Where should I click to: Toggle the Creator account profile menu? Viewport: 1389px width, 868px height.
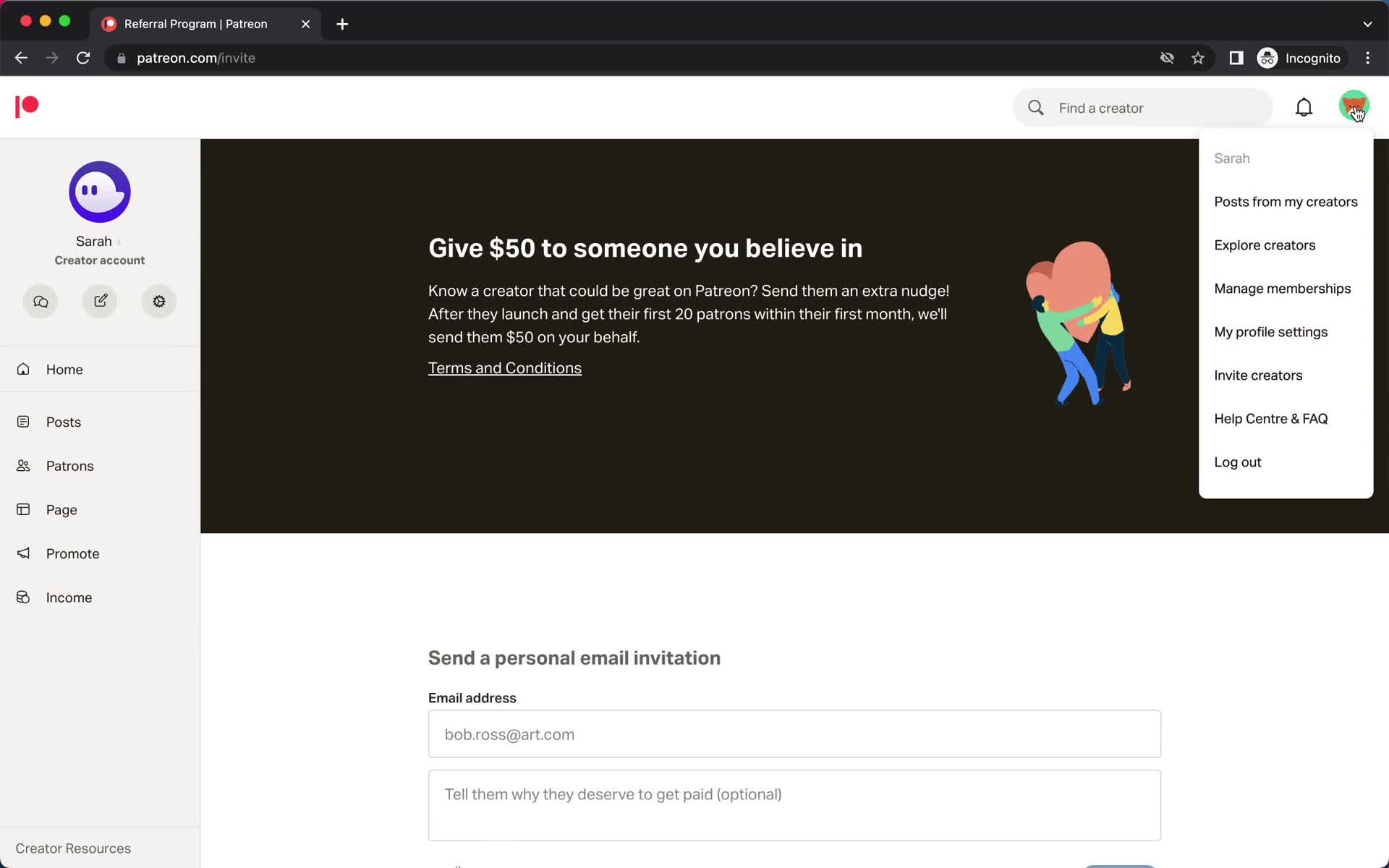click(x=1354, y=107)
